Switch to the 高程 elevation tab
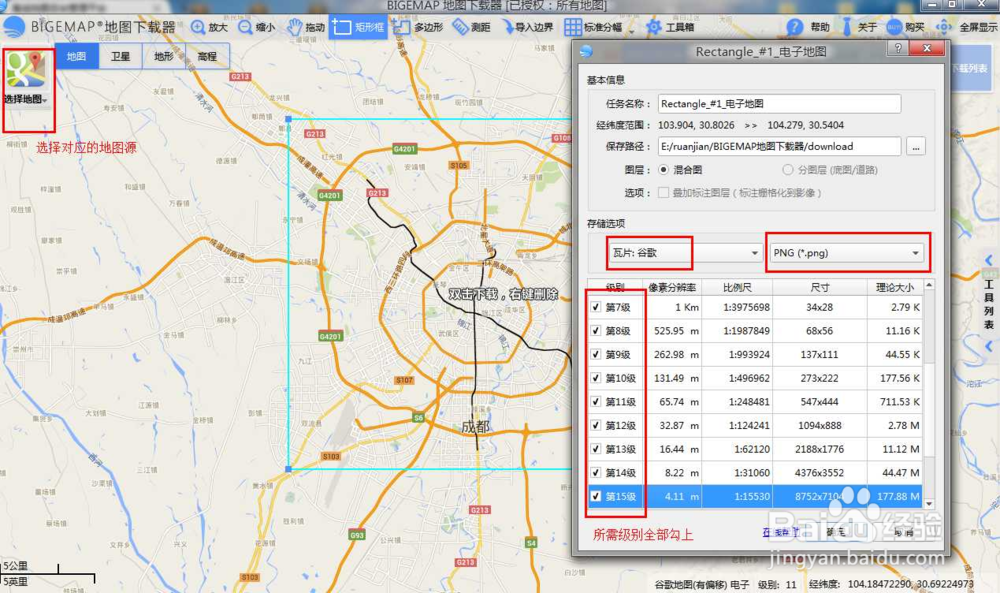 pos(205,56)
